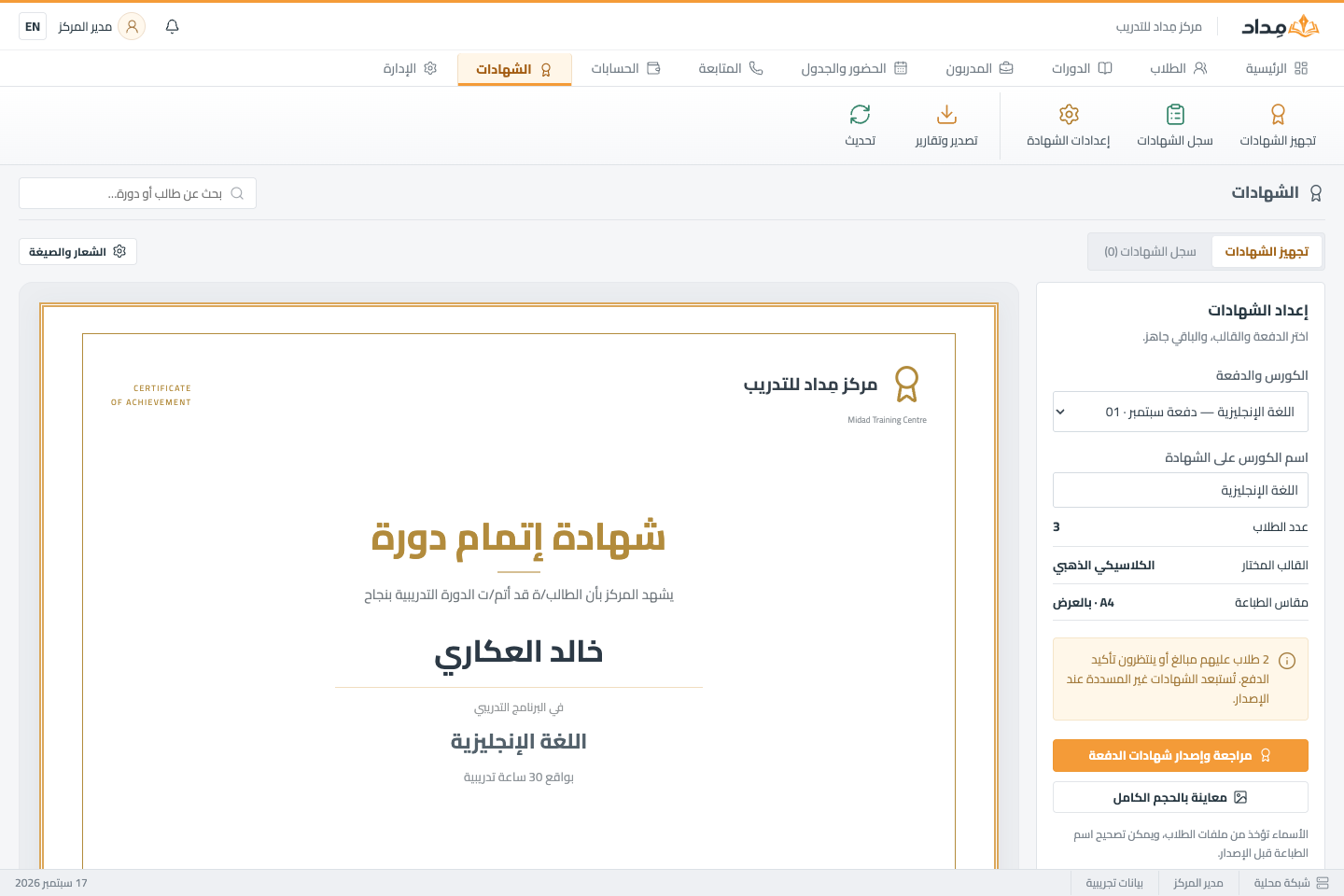Click the الشهادات page heading icon
Image resolution: width=1344 pixels, height=896 pixels.
tap(1316, 193)
